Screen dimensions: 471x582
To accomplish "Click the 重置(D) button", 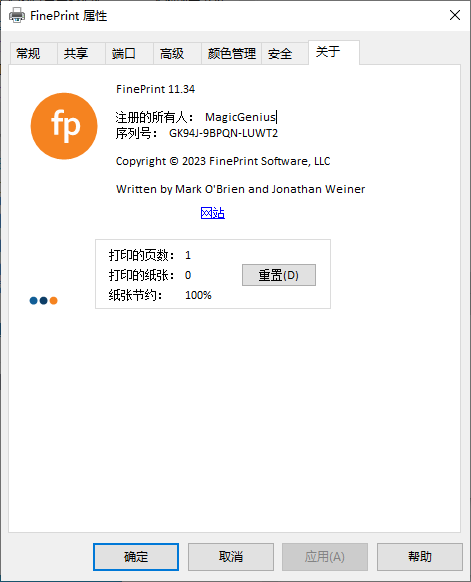I will click(x=279, y=275).
